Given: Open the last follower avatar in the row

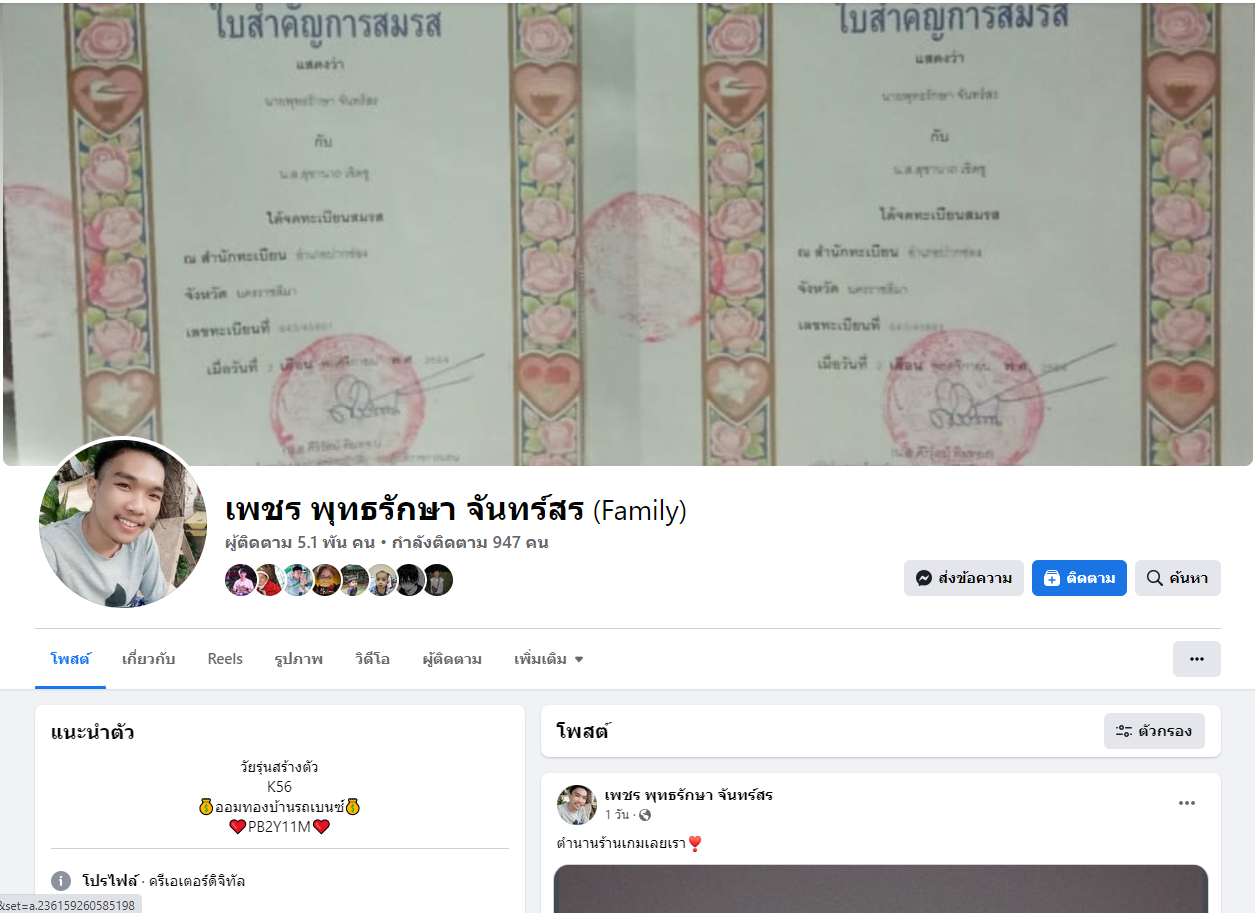Looking at the screenshot, I should click(x=438, y=580).
